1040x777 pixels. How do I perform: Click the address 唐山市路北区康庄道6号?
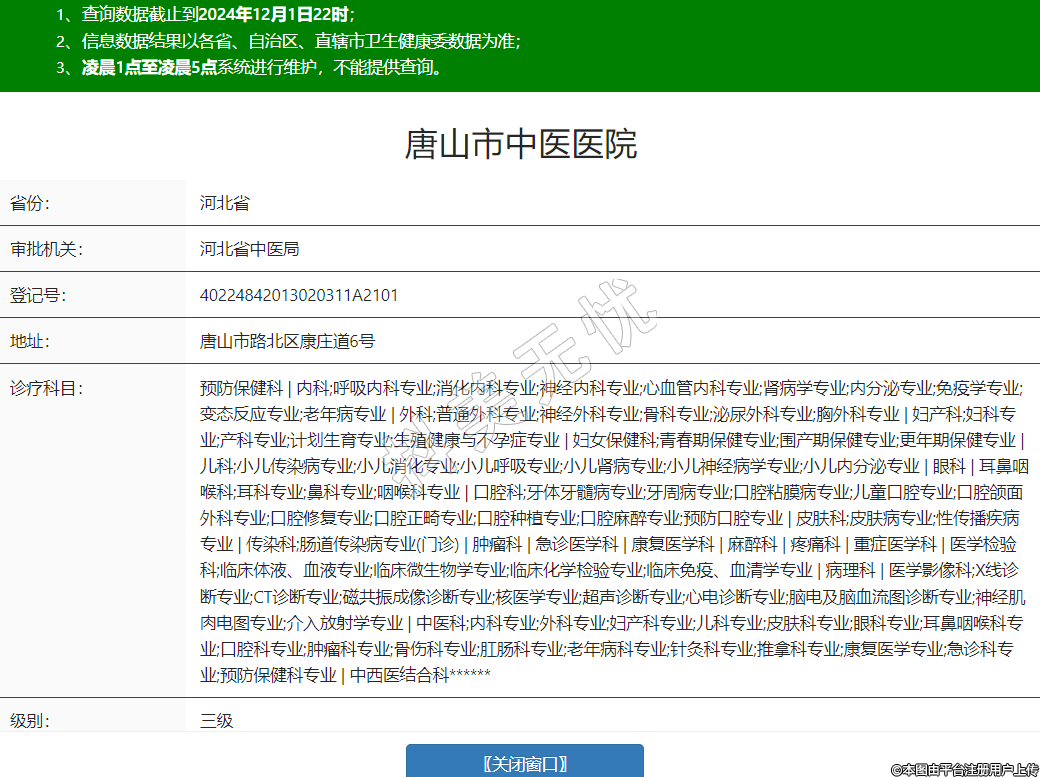point(287,341)
